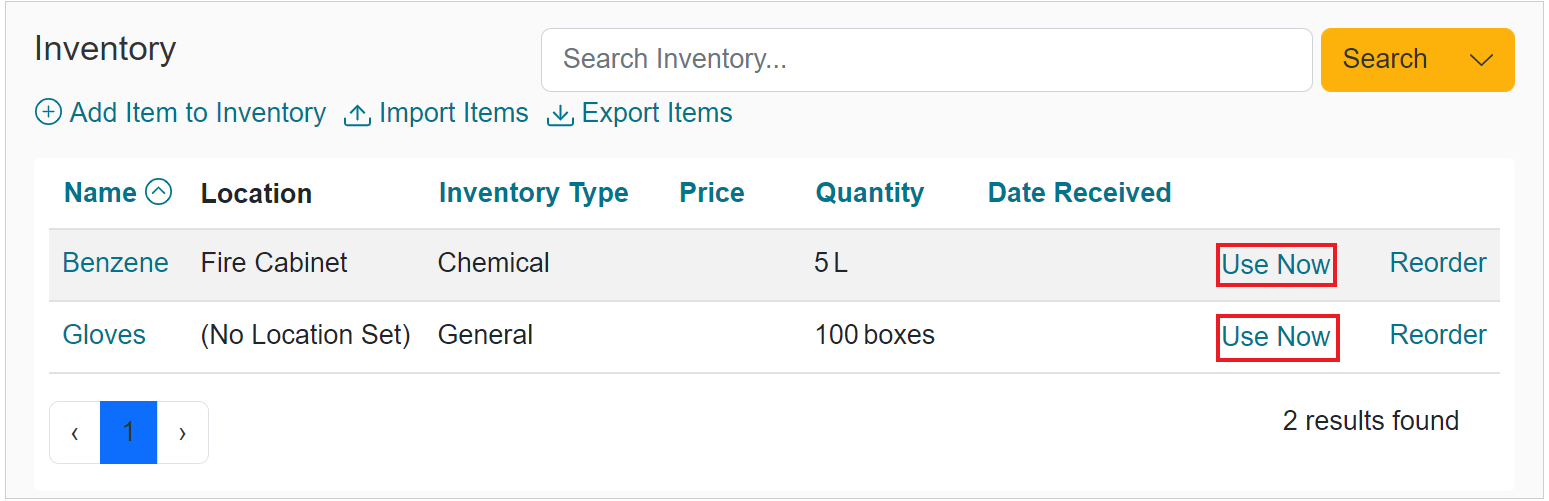The image size is (1549, 501).
Task: Click Use Now for Benzene
Action: [x=1276, y=265]
